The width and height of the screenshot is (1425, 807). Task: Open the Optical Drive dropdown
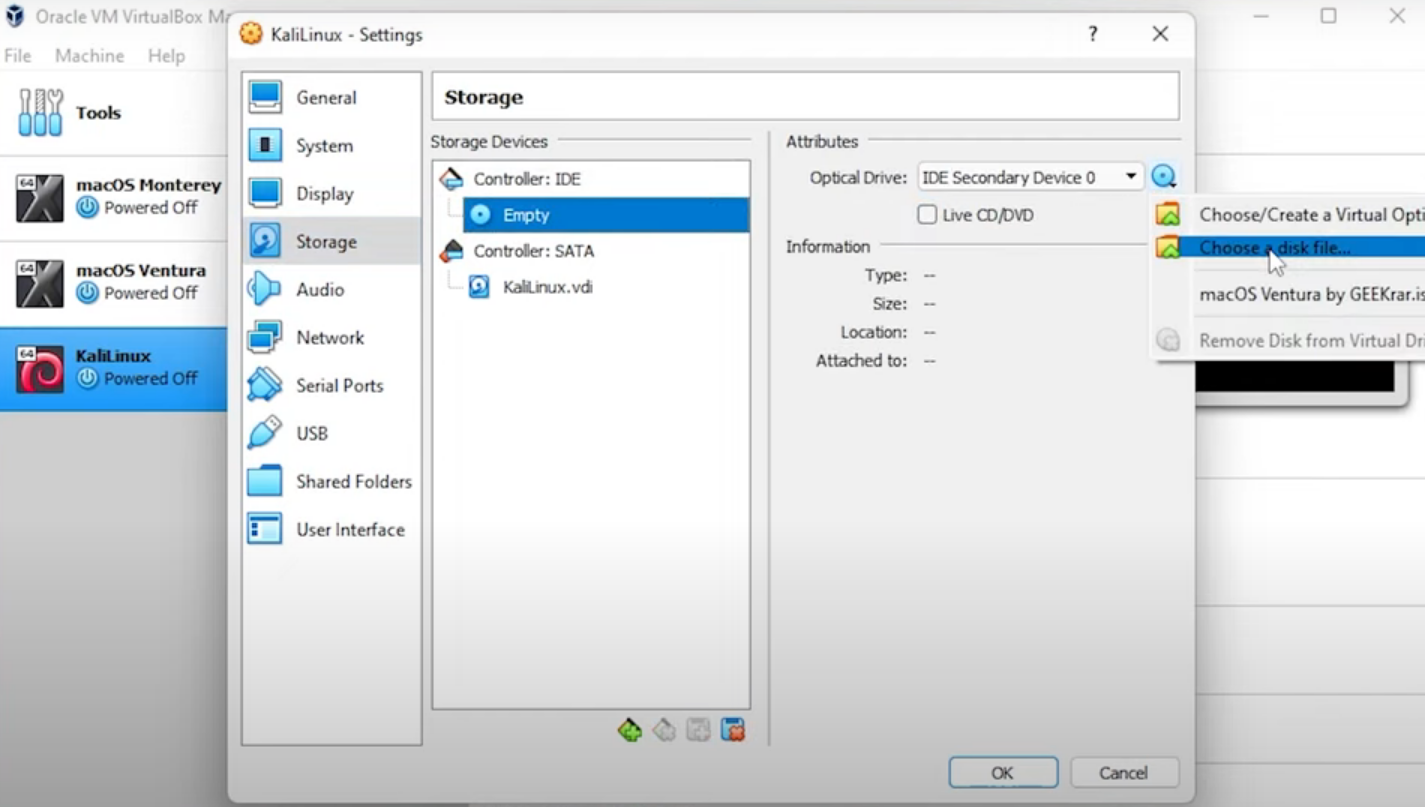[x=1031, y=177]
